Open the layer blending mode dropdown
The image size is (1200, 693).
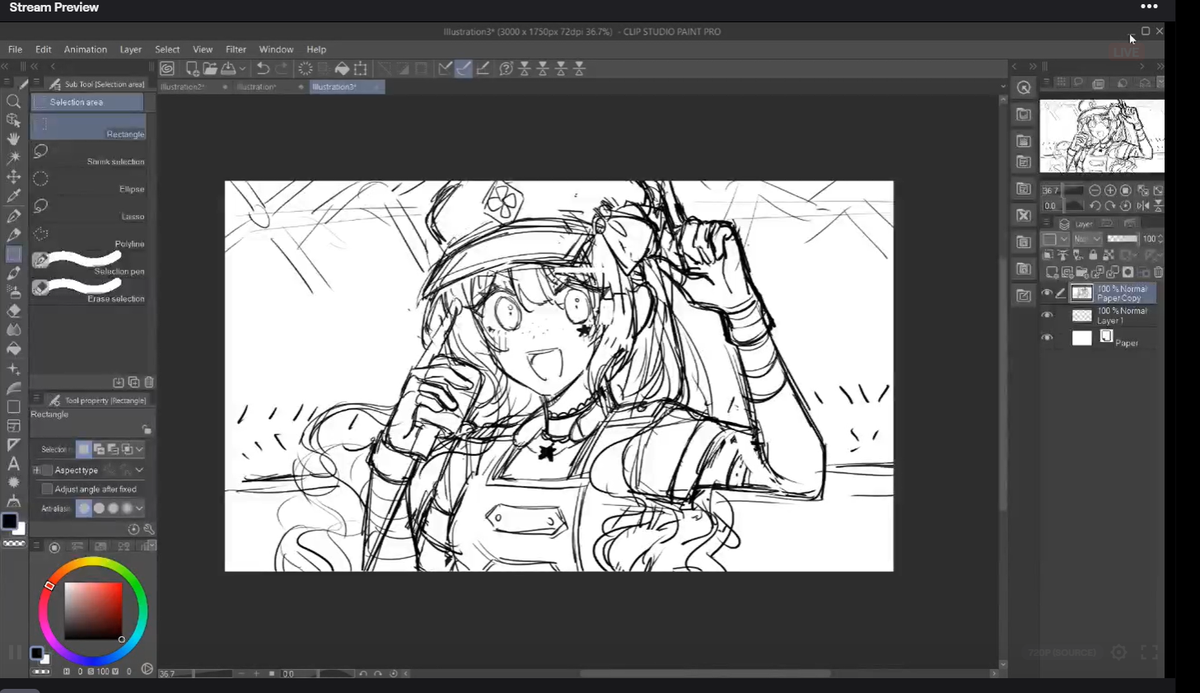[1087, 239]
